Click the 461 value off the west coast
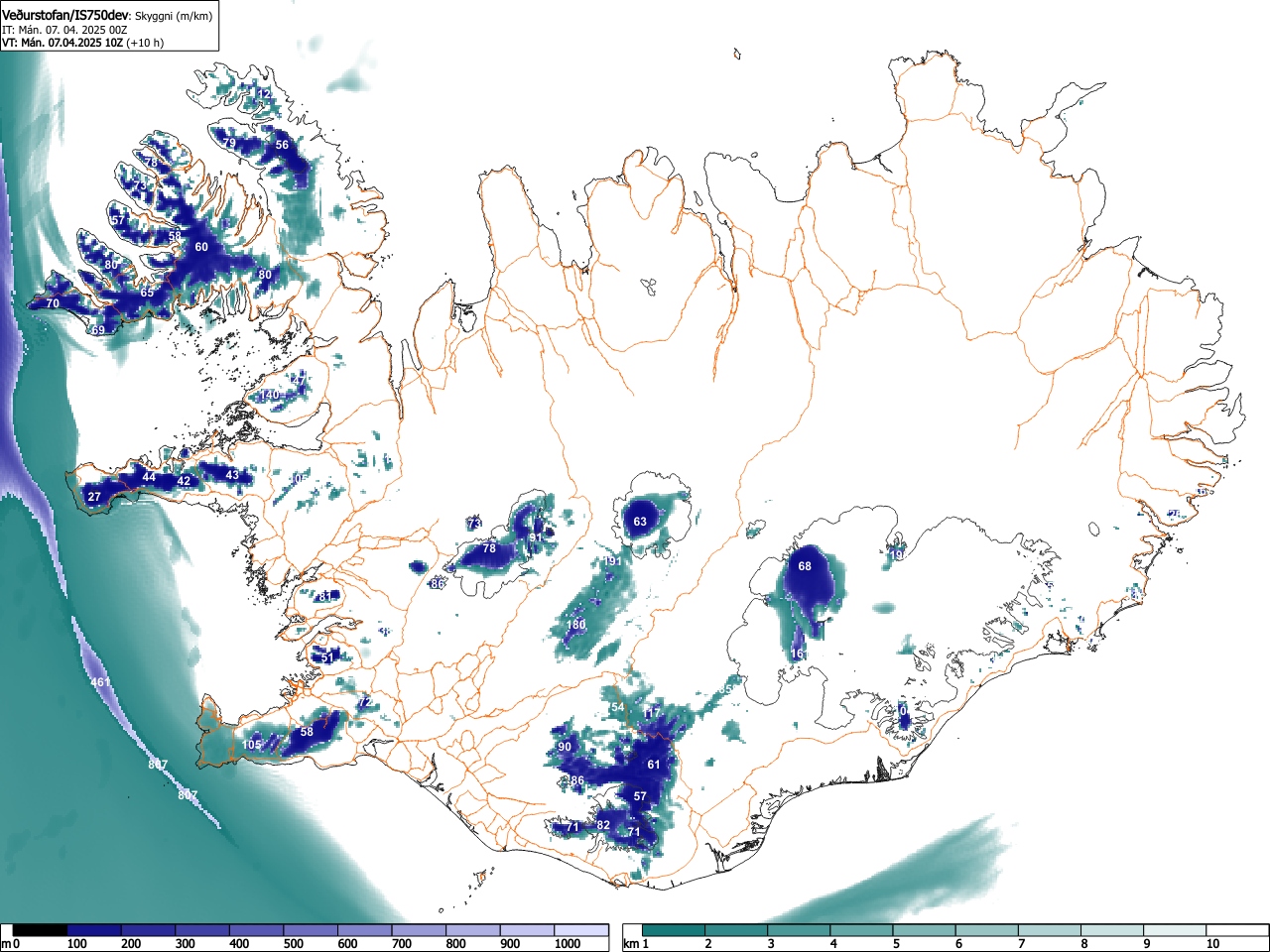 100,682
